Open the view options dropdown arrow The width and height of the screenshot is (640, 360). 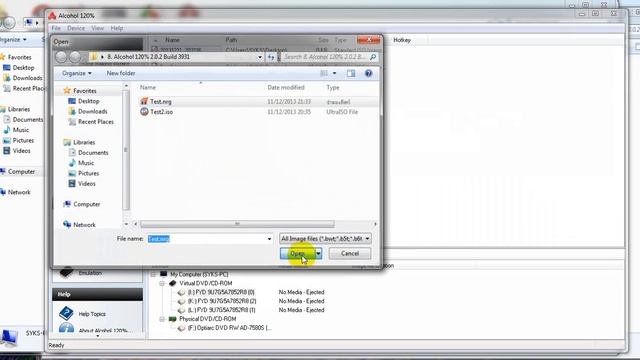tap(335, 73)
